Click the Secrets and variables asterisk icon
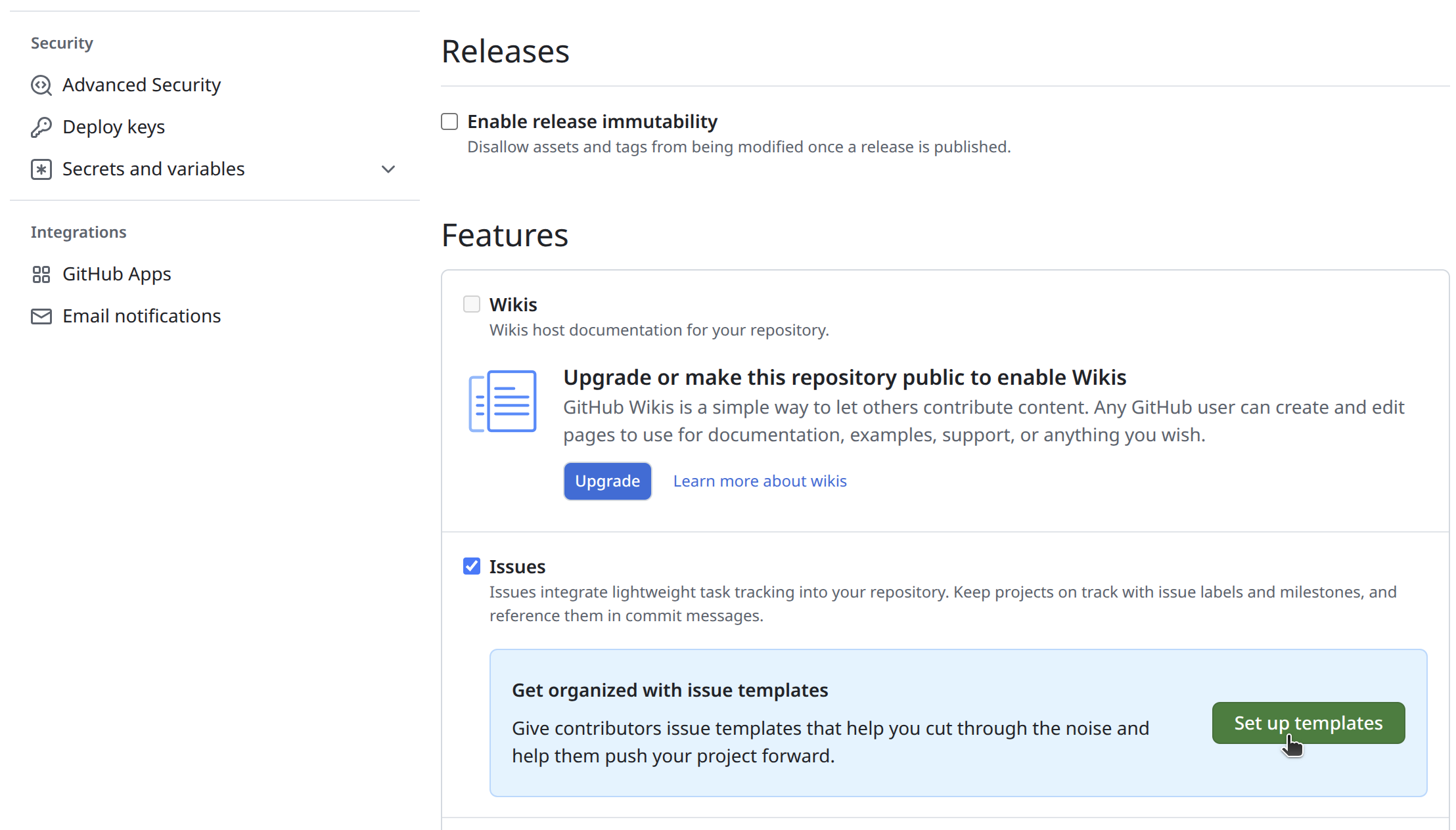This screenshot has height=830, width=1456. 41,169
